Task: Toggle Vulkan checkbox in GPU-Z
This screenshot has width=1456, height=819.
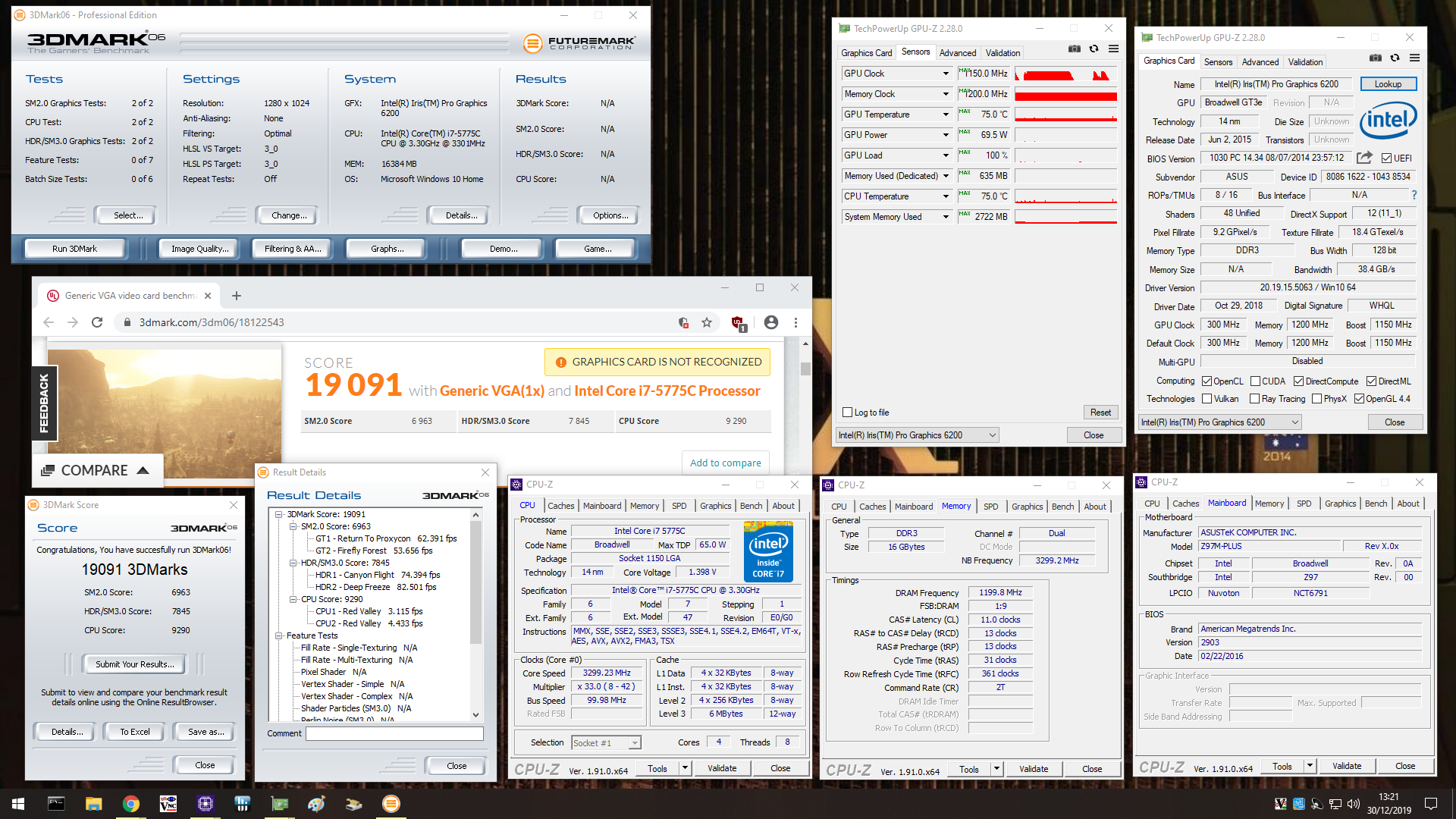Action: (x=1207, y=399)
